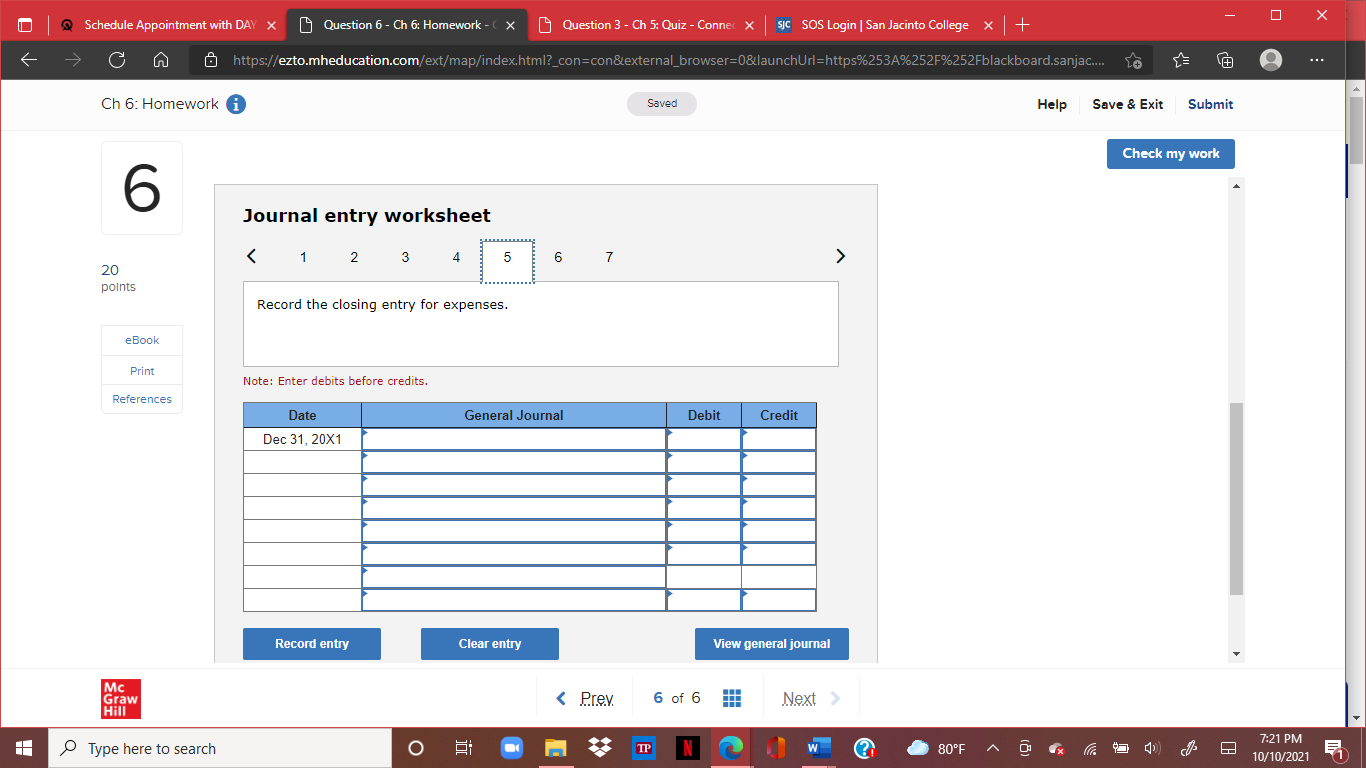Open the eBook link
The height and width of the screenshot is (768, 1366).
[x=141, y=340]
